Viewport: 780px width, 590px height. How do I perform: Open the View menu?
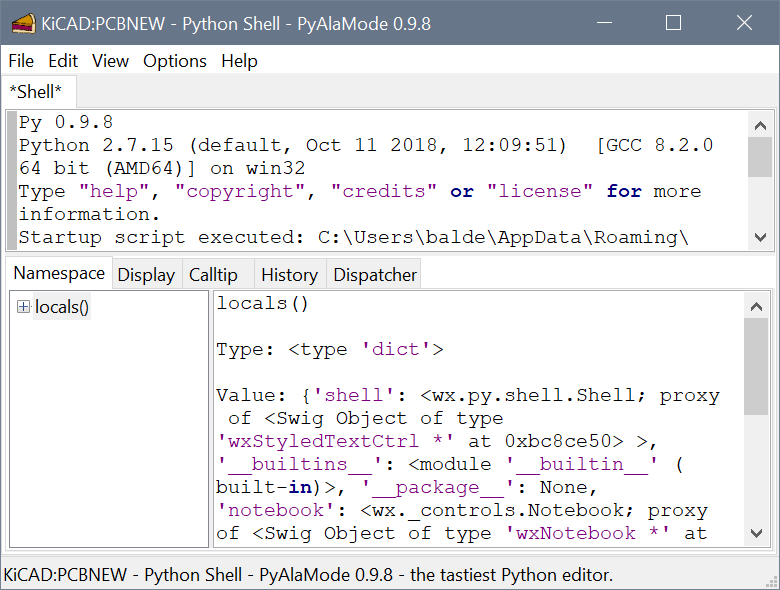tap(110, 61)
